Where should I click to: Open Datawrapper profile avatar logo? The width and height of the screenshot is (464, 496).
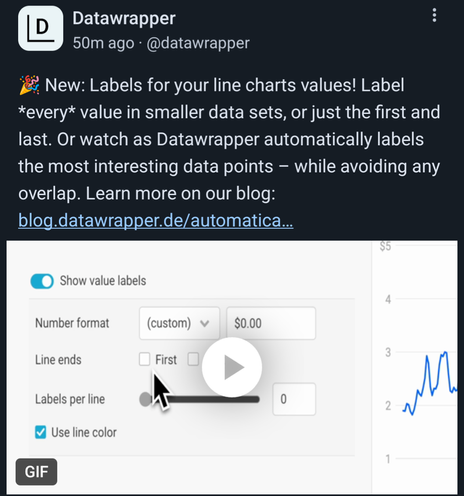point(40,28)
